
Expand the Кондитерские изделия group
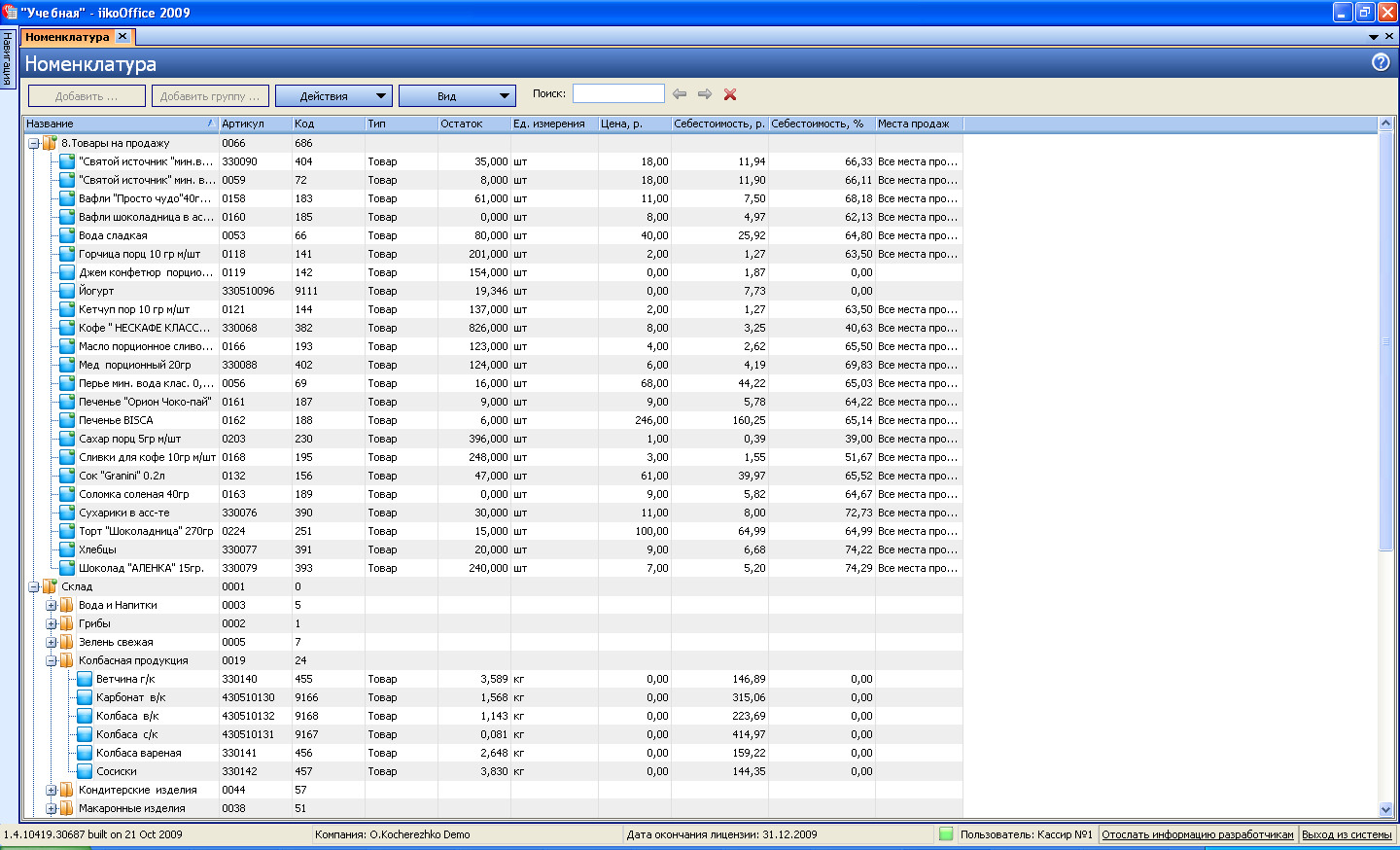(x=52, y=790)
